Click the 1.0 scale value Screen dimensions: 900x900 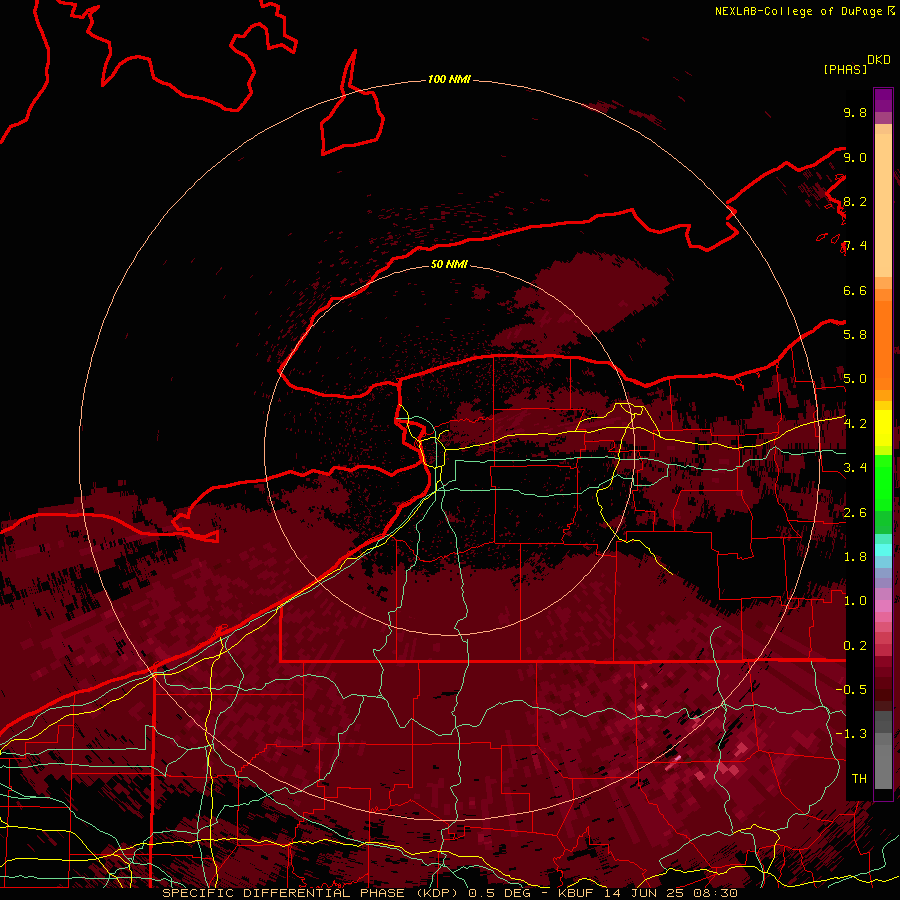click(855, 601)
